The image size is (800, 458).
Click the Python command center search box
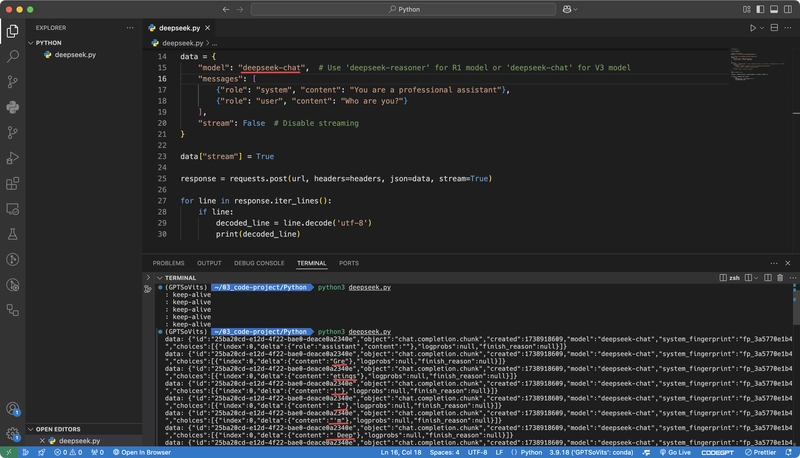403,9
